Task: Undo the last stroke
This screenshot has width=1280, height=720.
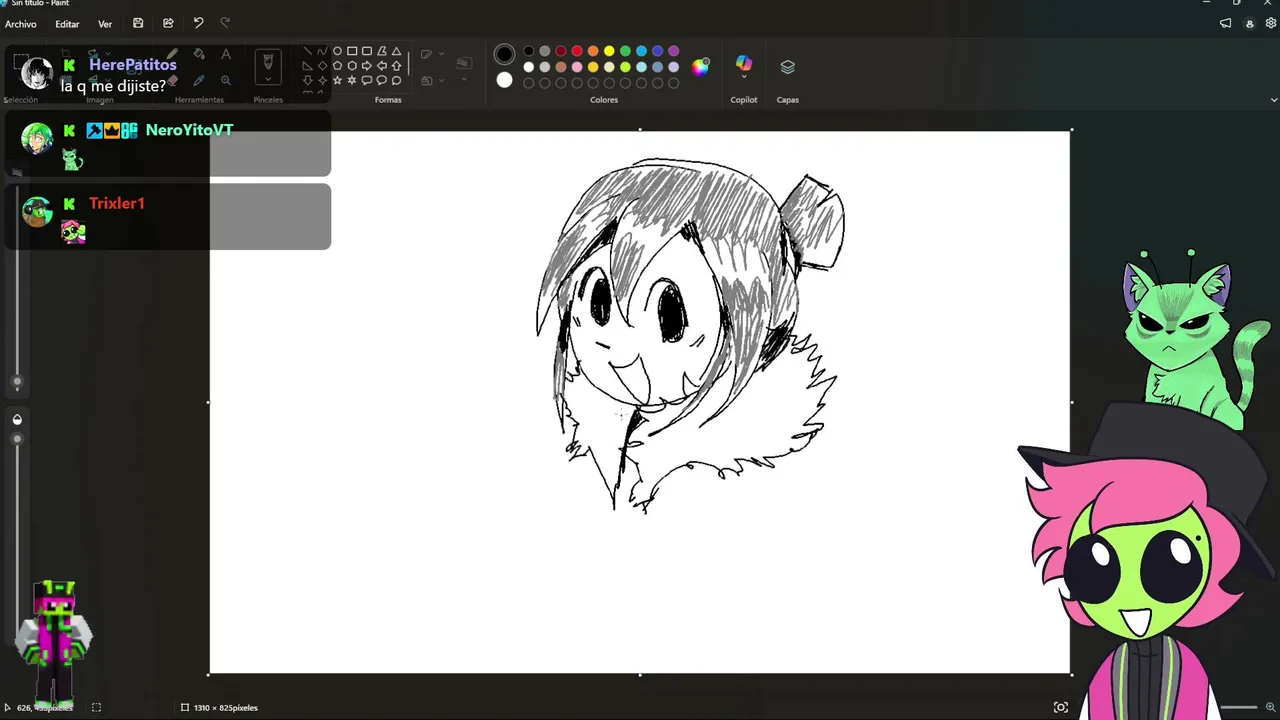Action: click(198, 23)
